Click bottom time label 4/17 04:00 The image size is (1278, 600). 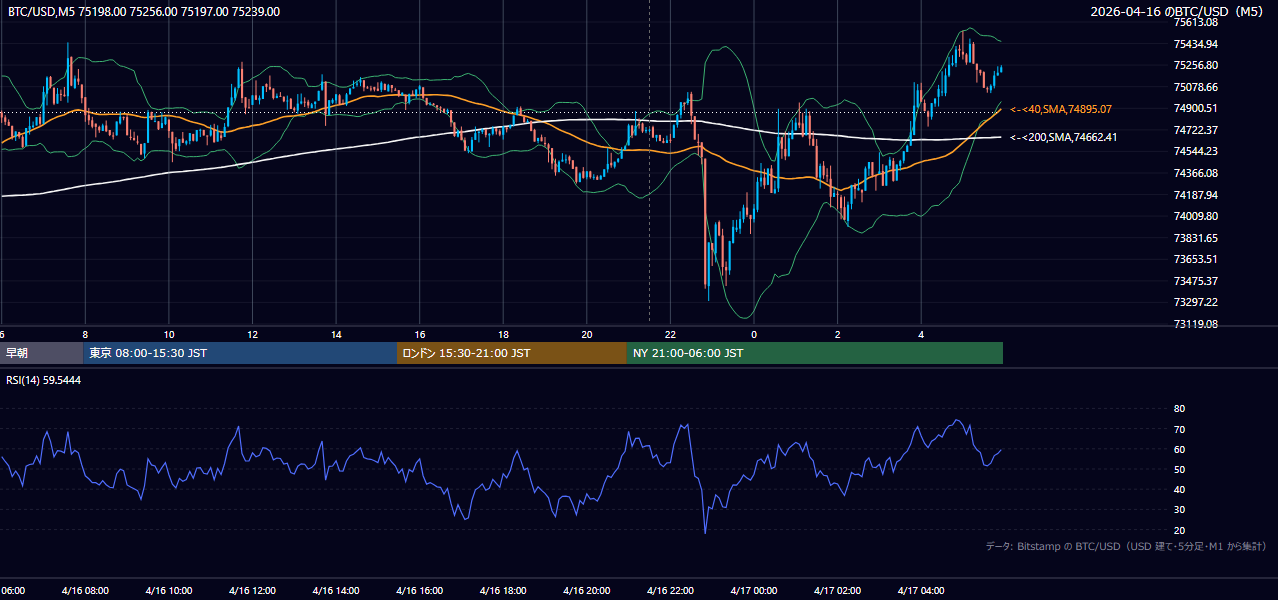921,591
